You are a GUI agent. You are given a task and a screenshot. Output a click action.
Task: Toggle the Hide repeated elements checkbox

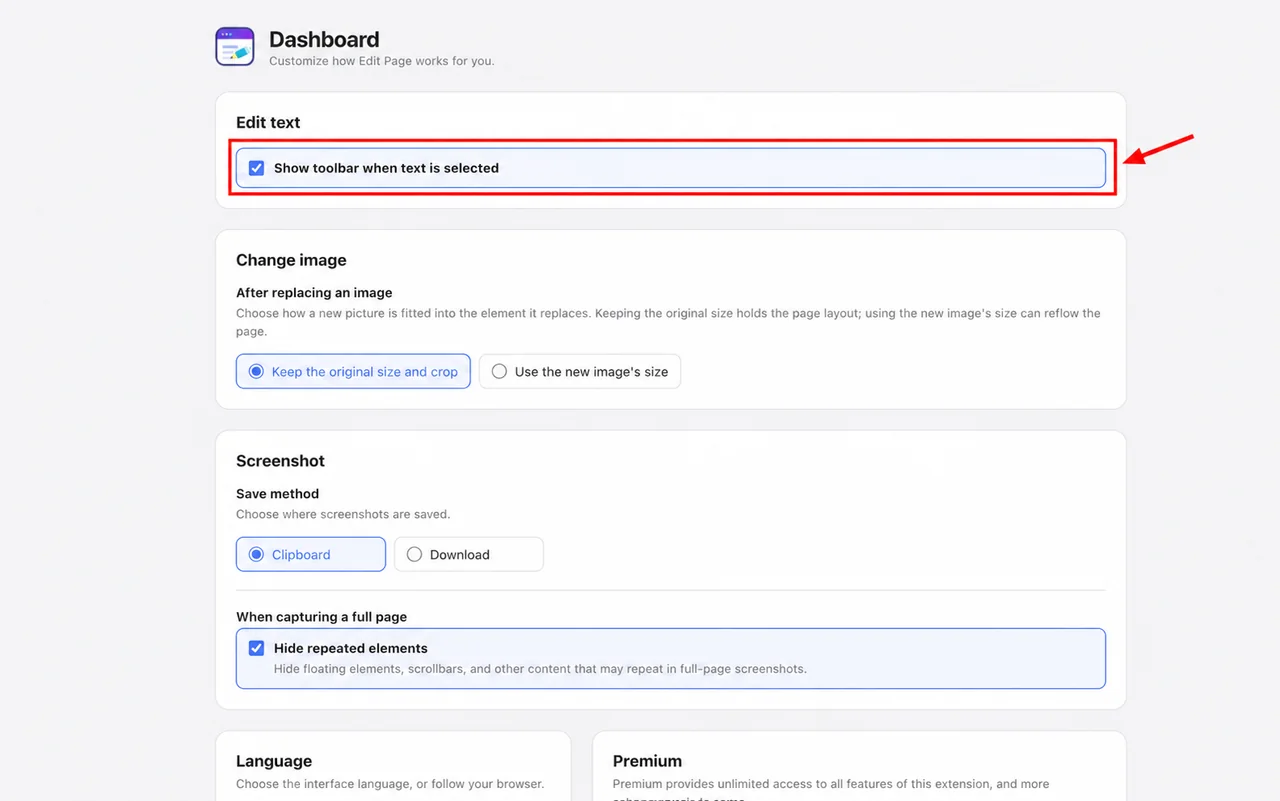click(256, 648)
